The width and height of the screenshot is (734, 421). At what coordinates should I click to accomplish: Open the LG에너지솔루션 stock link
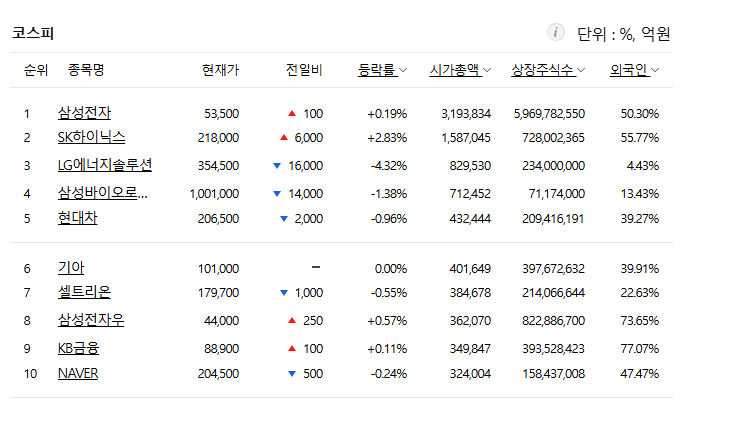(105, 165)
